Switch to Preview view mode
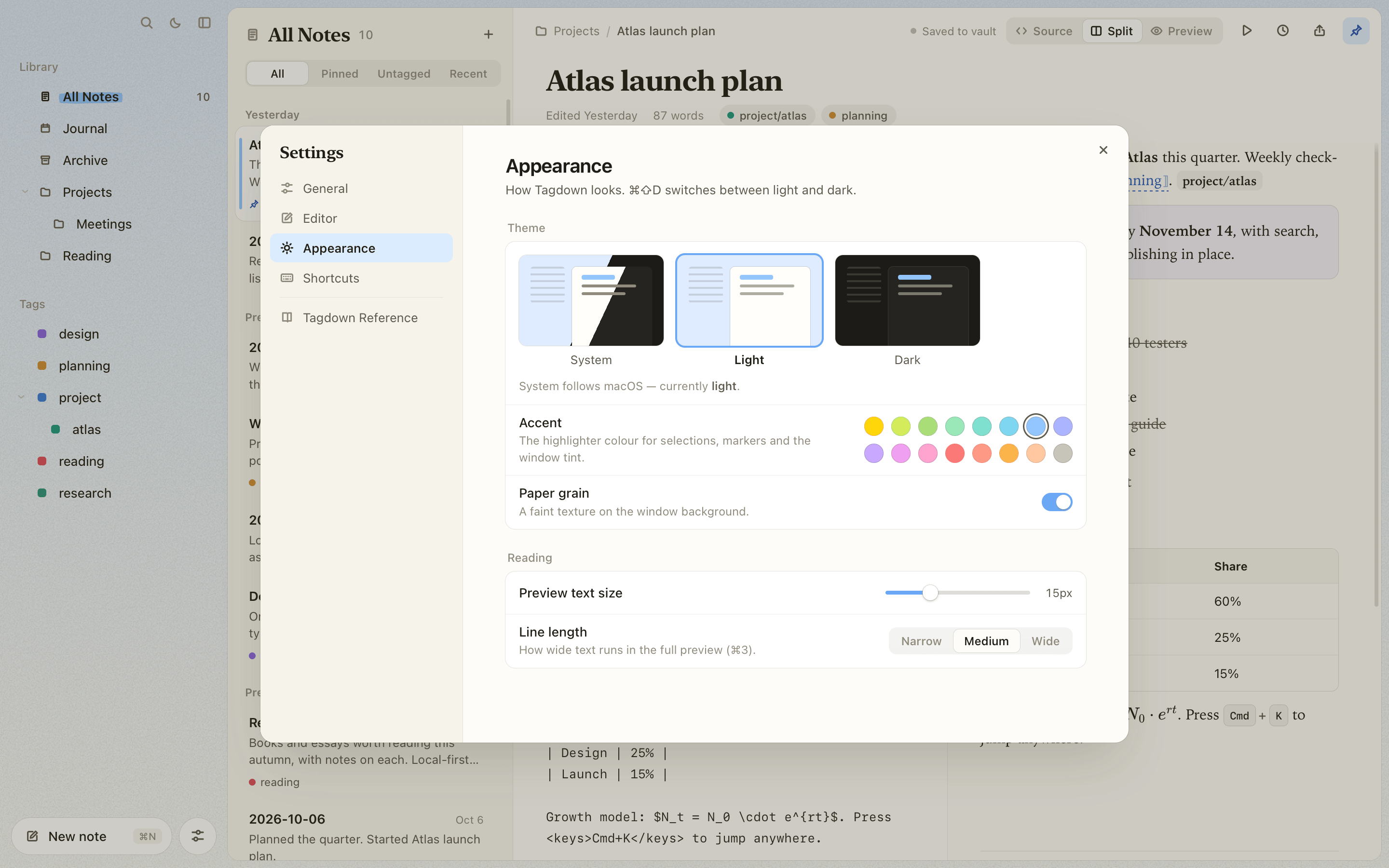Screen dimensions: 1389x868 click(1181, 31)
